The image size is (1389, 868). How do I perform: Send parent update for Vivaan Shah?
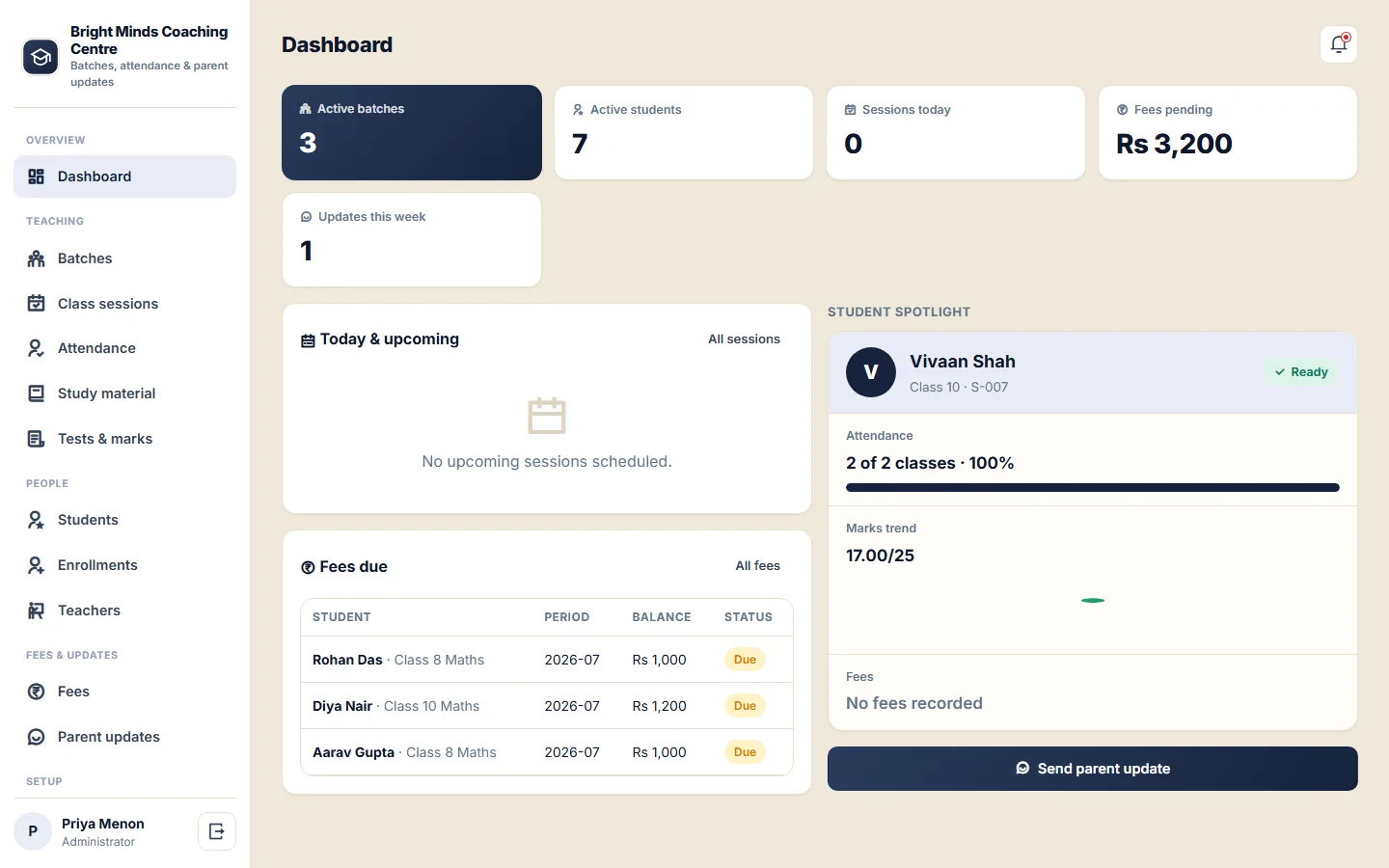pos(1093,769)
